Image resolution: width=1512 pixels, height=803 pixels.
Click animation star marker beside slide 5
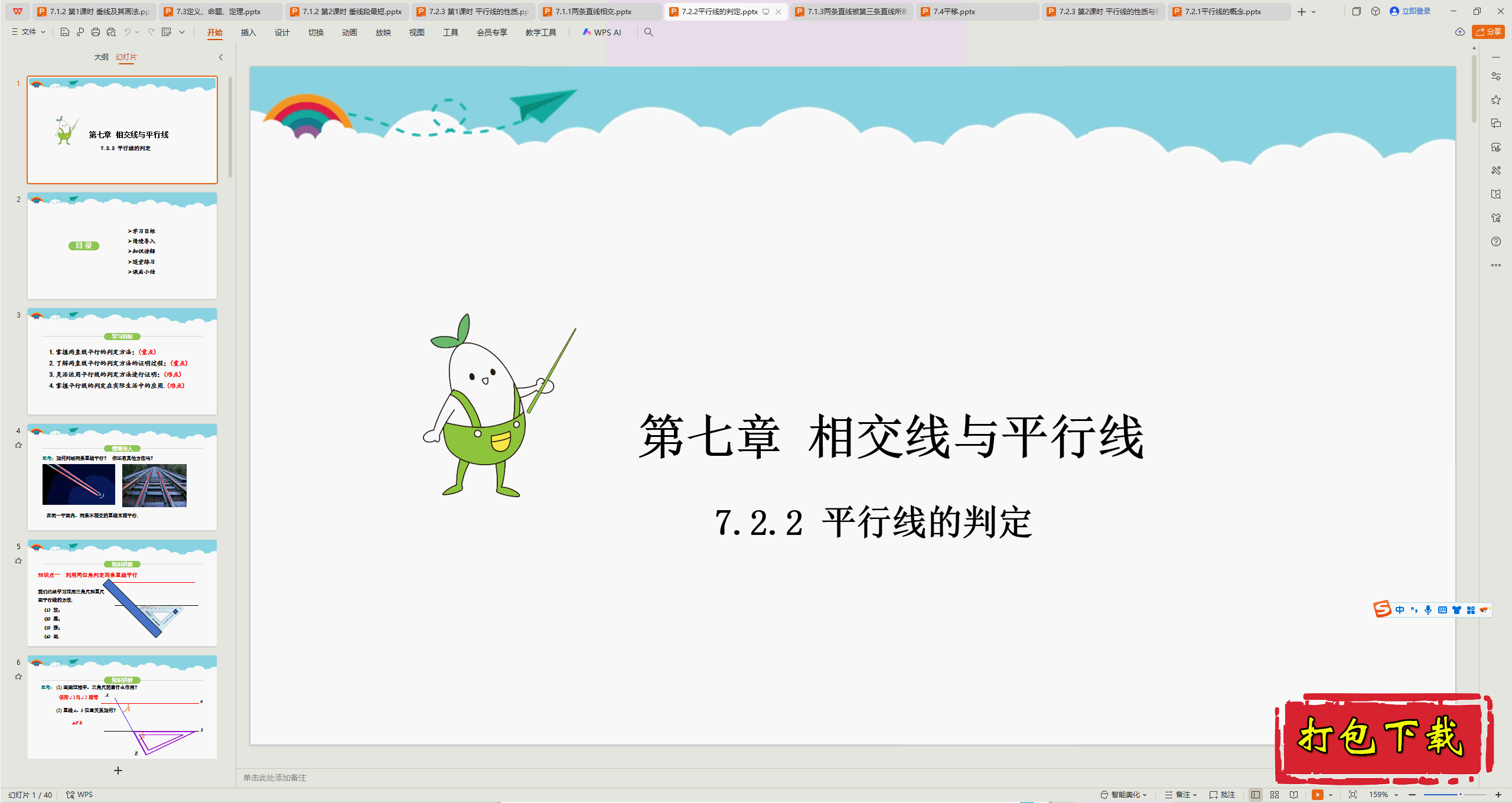[18, 561]
